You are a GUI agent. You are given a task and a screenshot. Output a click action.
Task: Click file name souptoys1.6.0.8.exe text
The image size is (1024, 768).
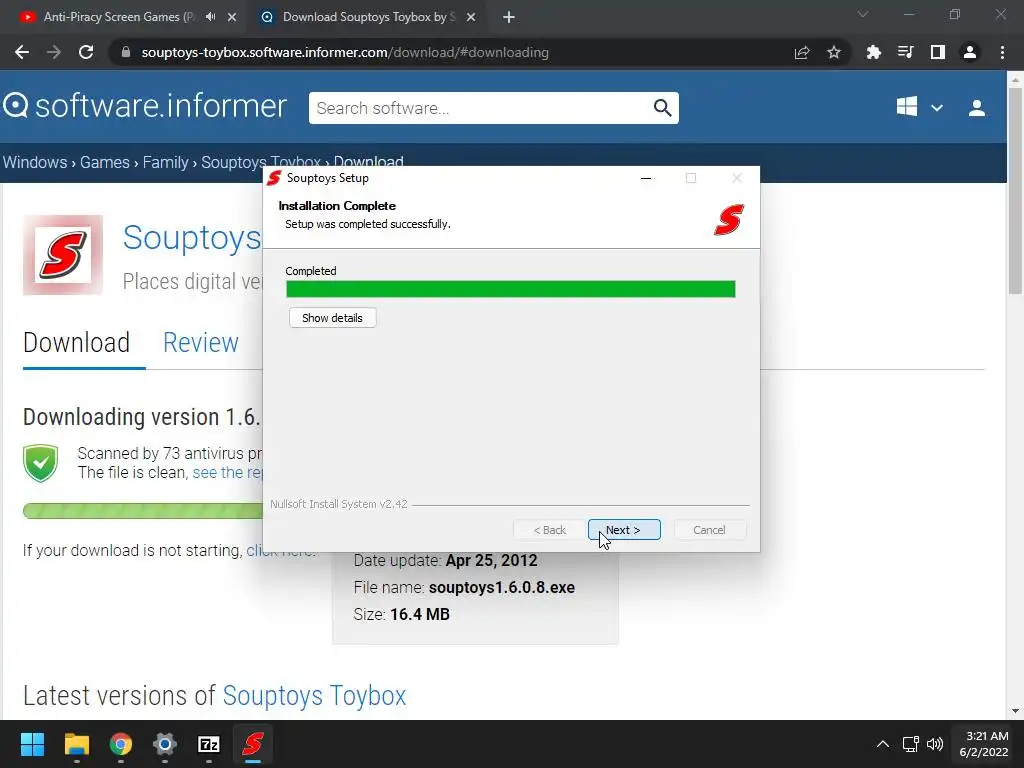pyautogui.click(x=502, y=587)
